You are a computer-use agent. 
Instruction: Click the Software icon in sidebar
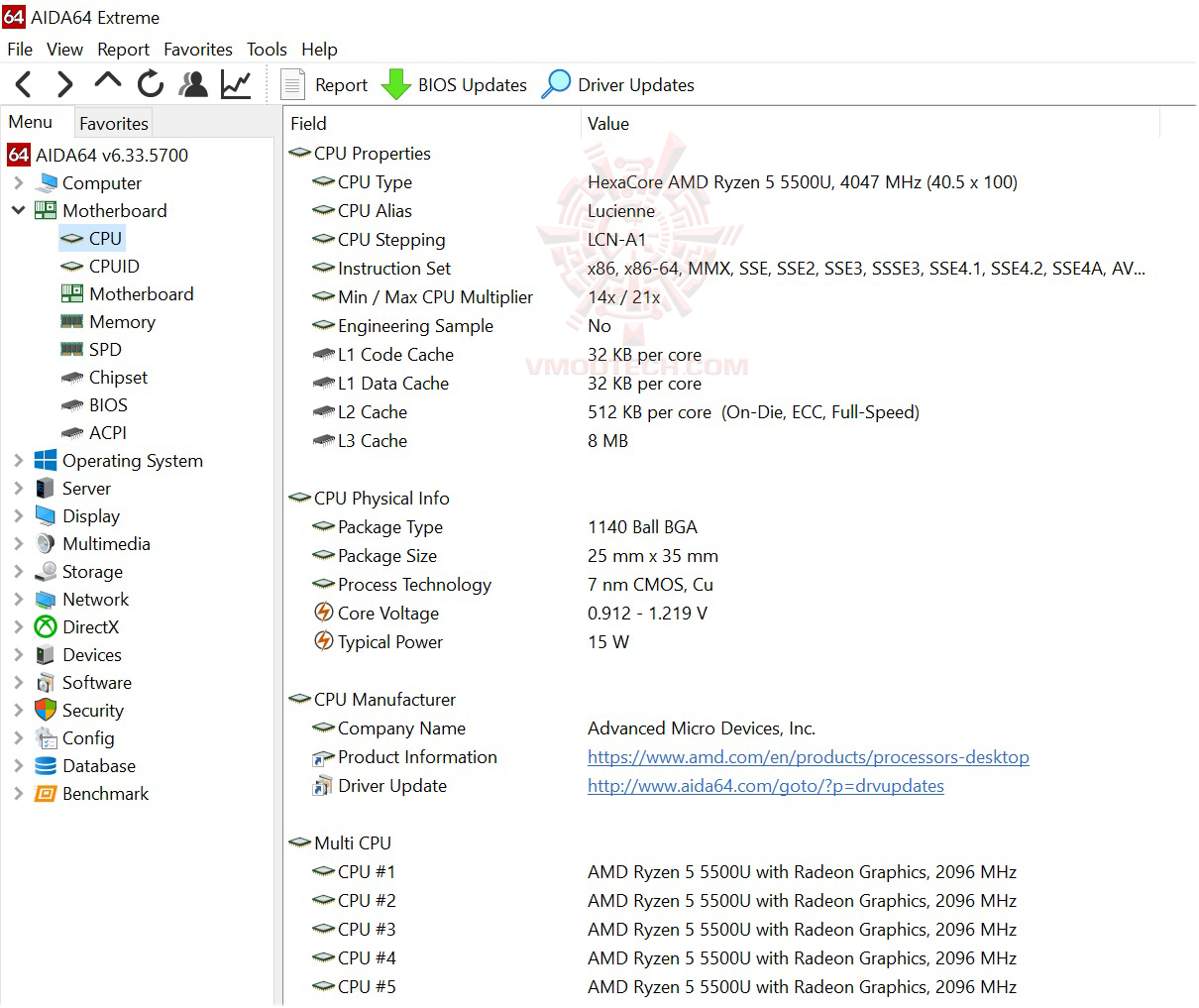[46, 682]
